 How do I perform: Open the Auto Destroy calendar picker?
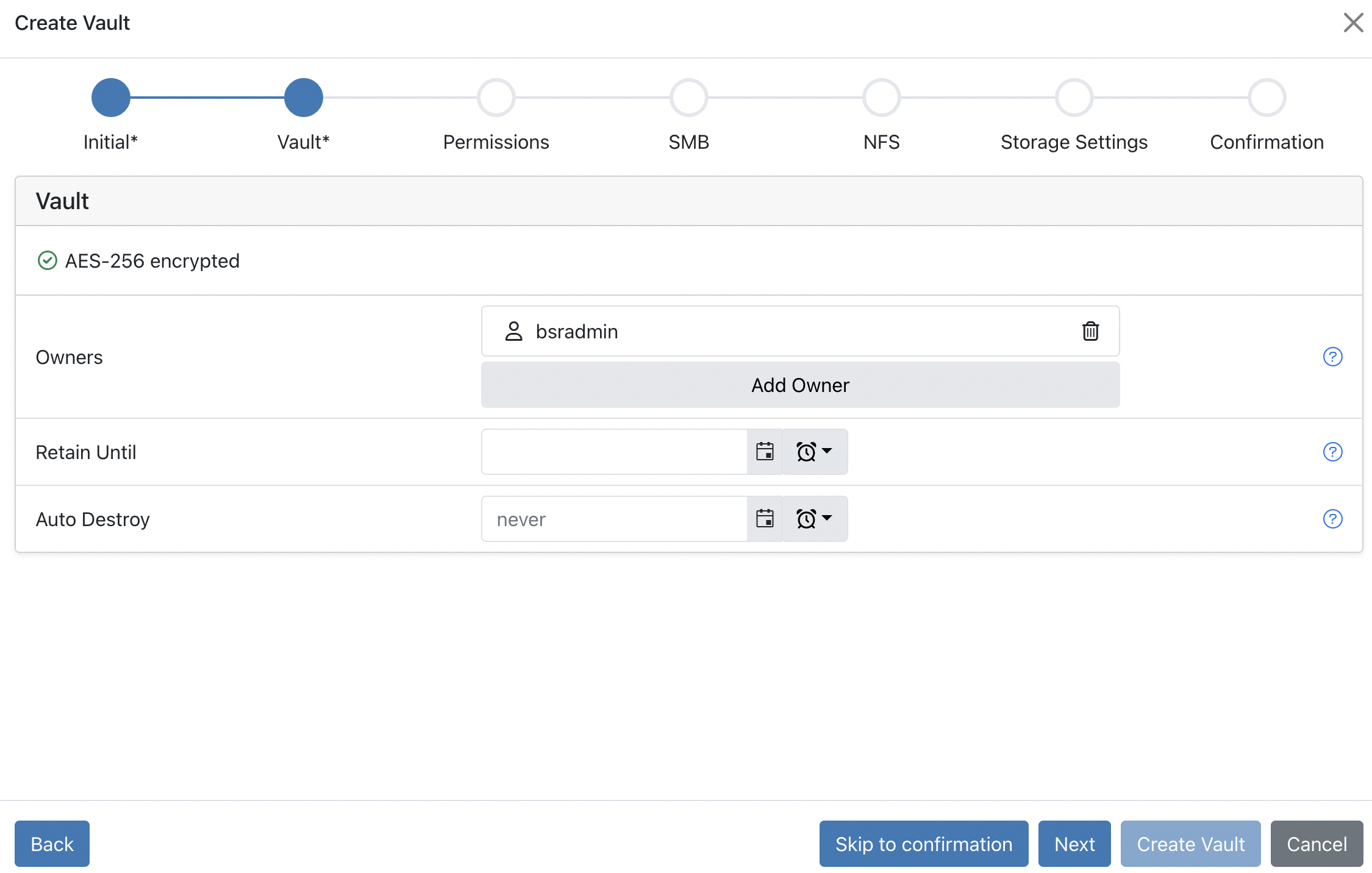tap(765, 519)
